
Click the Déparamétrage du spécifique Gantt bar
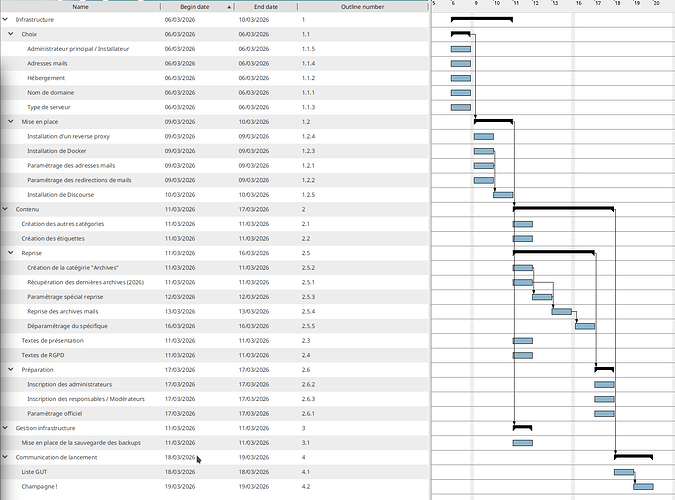(585, 326)
